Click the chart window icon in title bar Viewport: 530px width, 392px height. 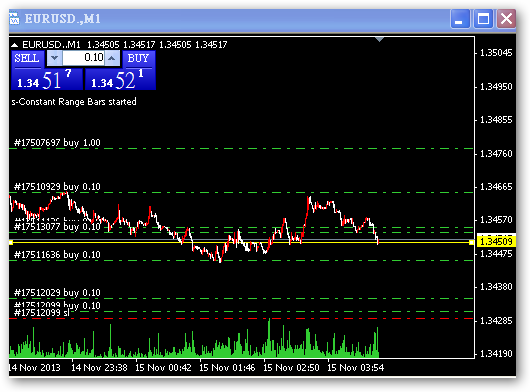[14, 19]
